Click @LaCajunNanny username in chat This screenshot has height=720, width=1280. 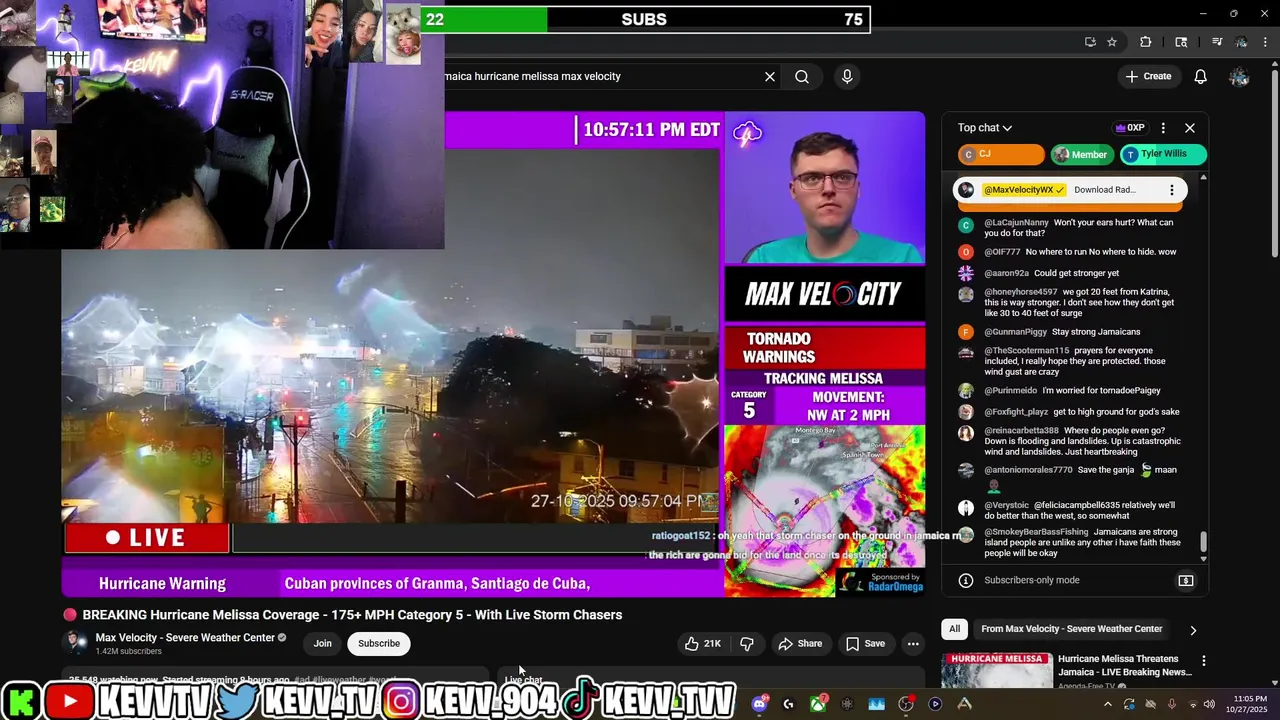[x=1016, y=223]
